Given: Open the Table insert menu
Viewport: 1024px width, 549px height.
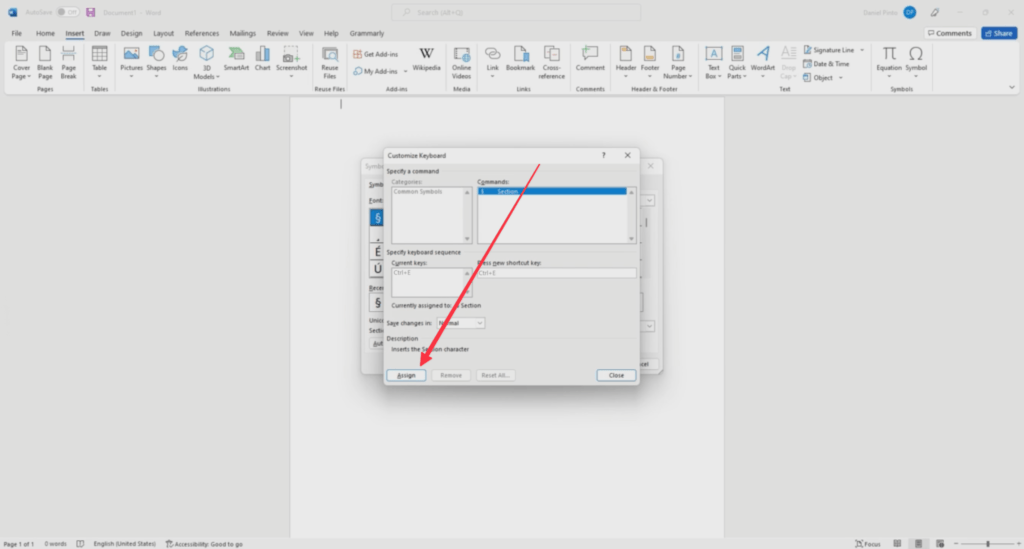Looking at the screenshot, I should tap(99, 63).
